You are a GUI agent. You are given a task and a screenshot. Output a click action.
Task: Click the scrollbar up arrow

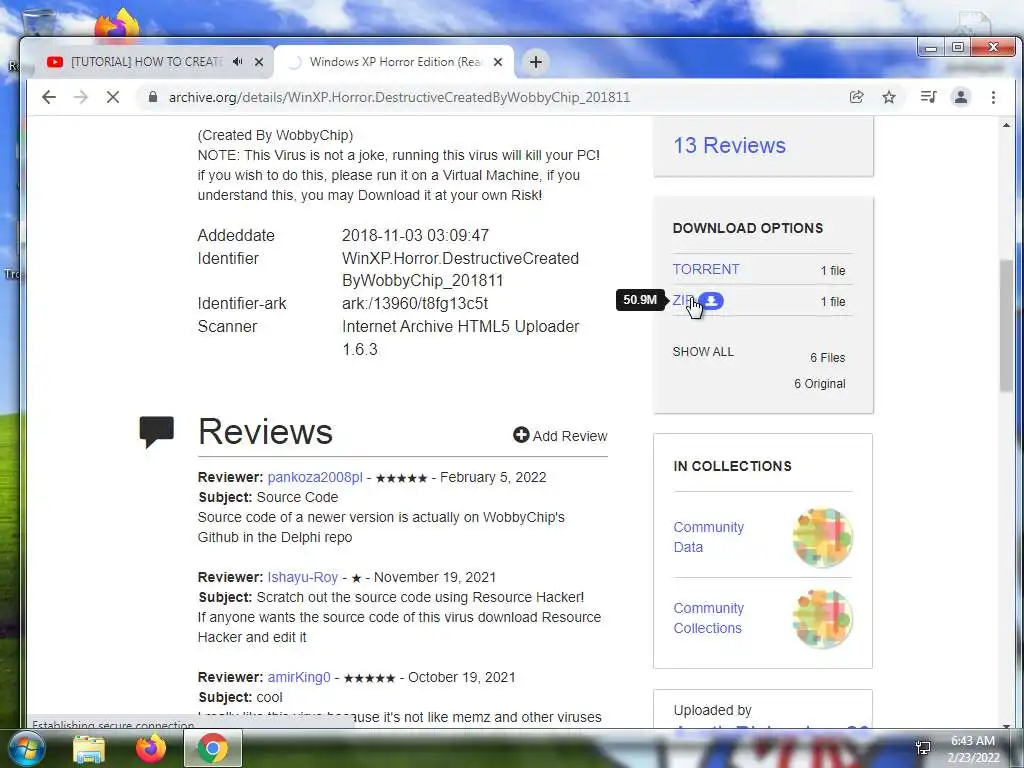click(1006, 125)
